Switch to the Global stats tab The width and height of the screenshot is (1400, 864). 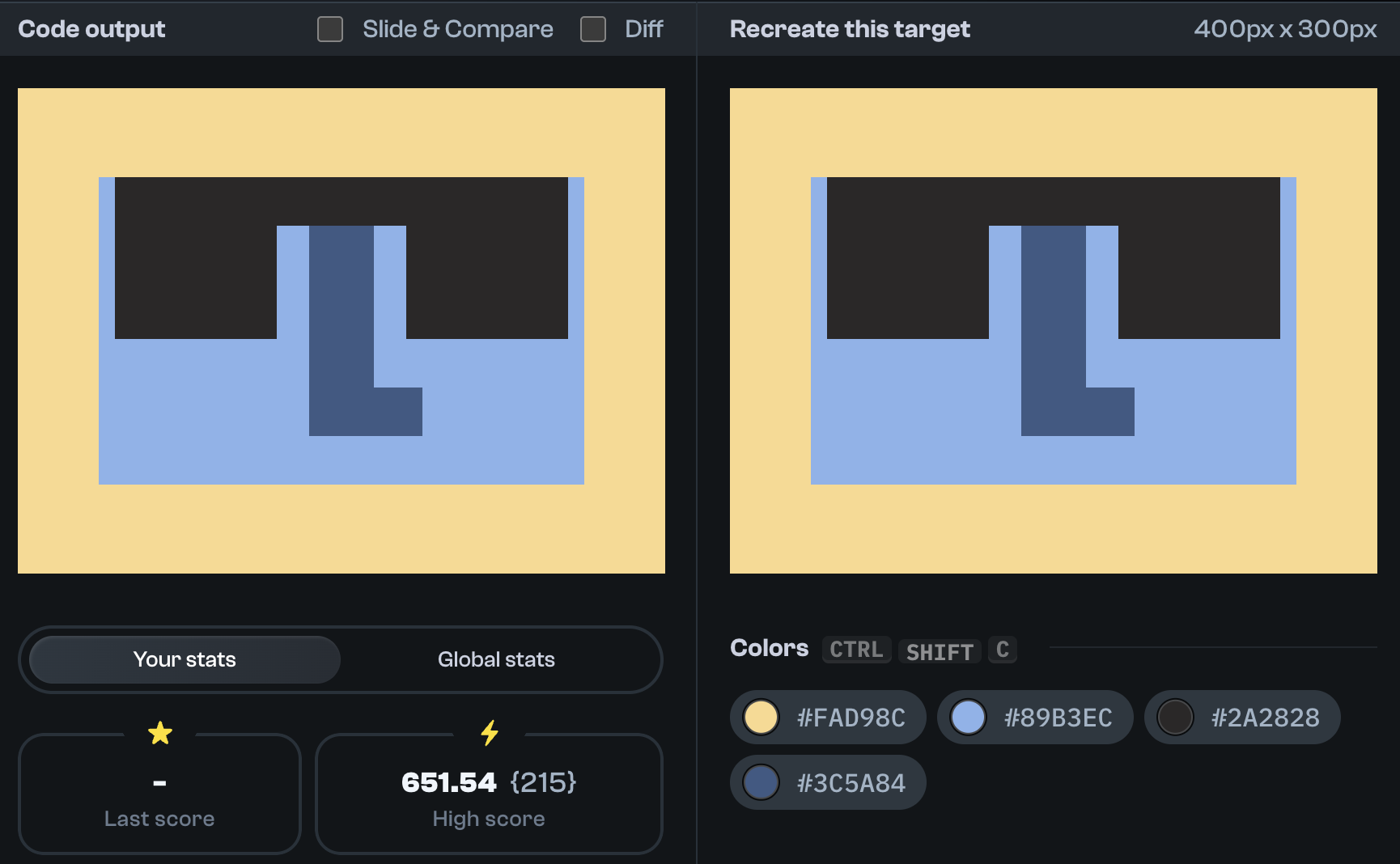(x=496, y=659)
